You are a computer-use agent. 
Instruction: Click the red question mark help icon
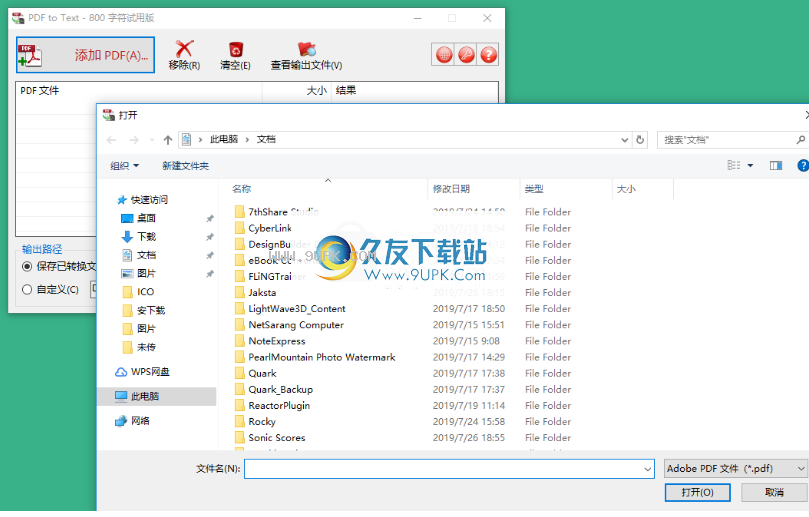[x=488, y=54]
